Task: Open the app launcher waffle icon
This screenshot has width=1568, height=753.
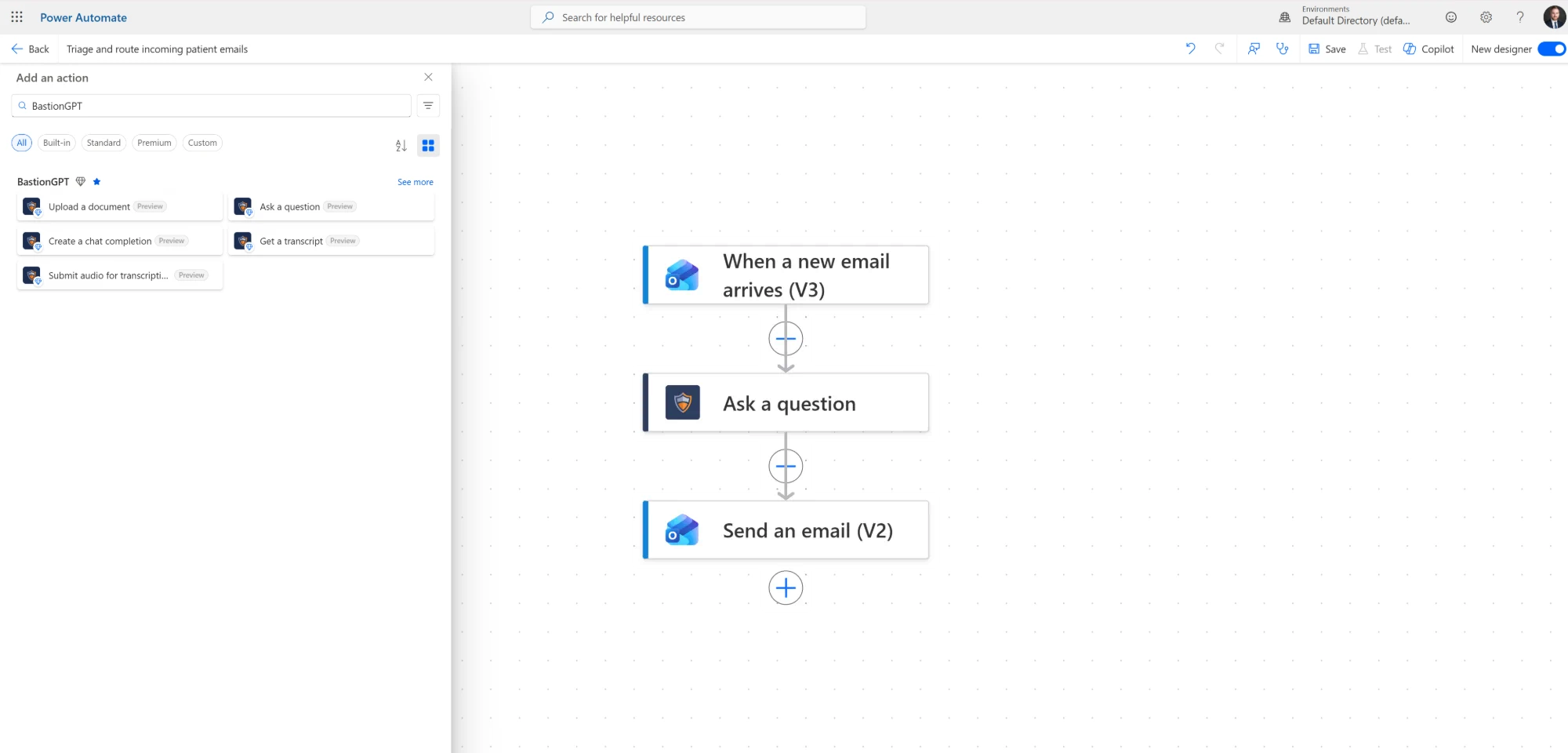Action: tap(16, 16)
